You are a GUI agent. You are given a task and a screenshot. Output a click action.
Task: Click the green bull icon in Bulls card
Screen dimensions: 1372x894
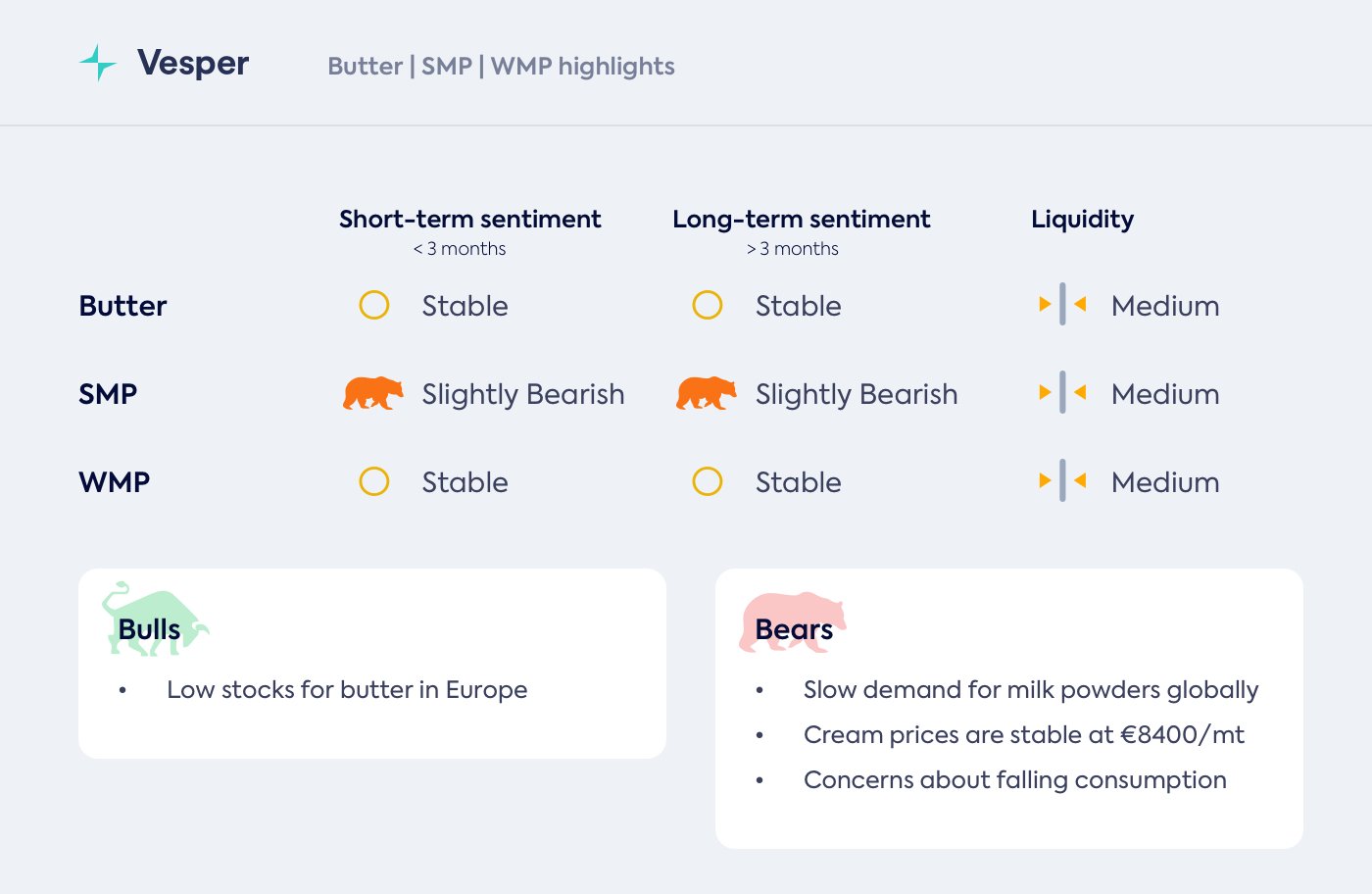(154, 619)
